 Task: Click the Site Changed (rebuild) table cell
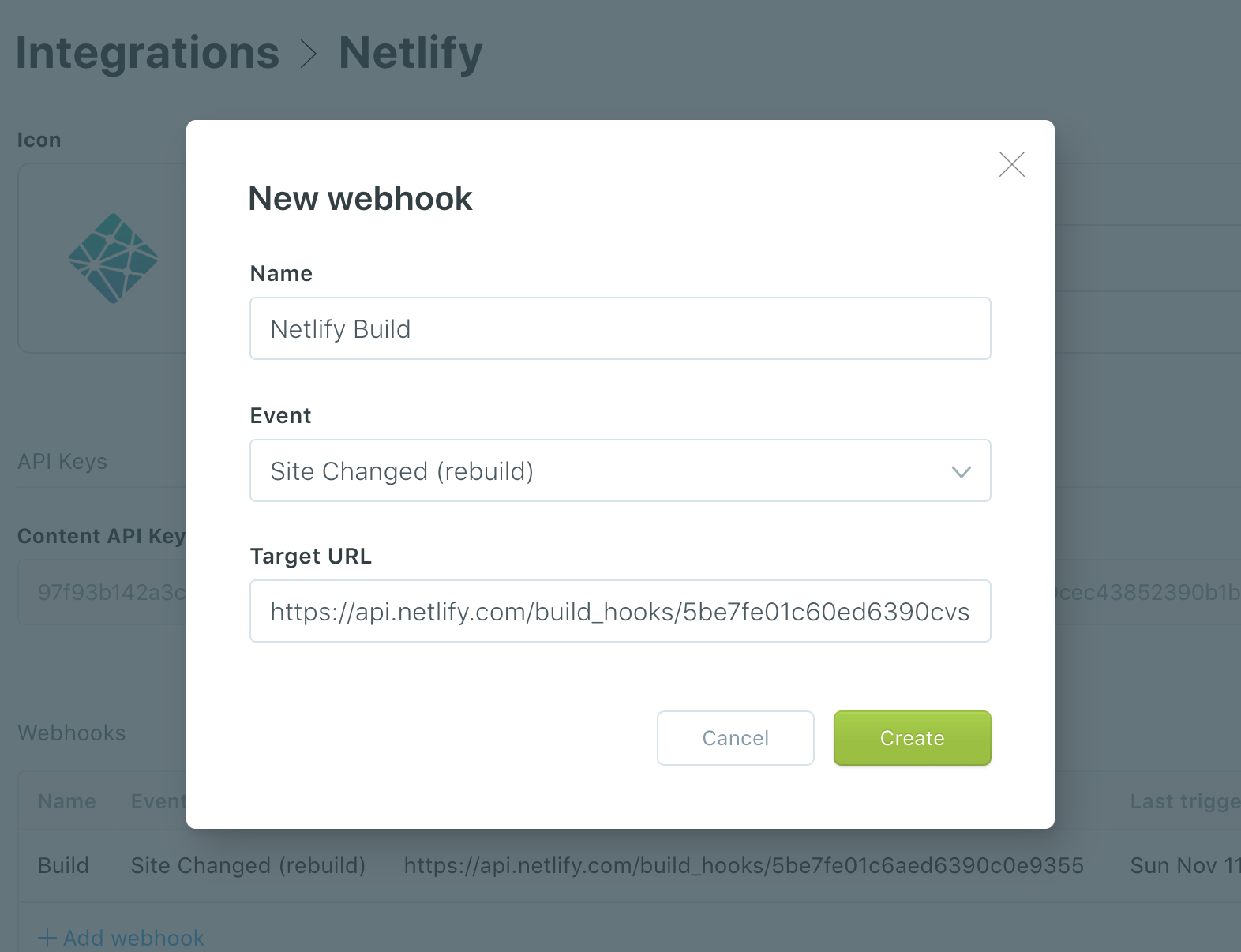[248, 866]
